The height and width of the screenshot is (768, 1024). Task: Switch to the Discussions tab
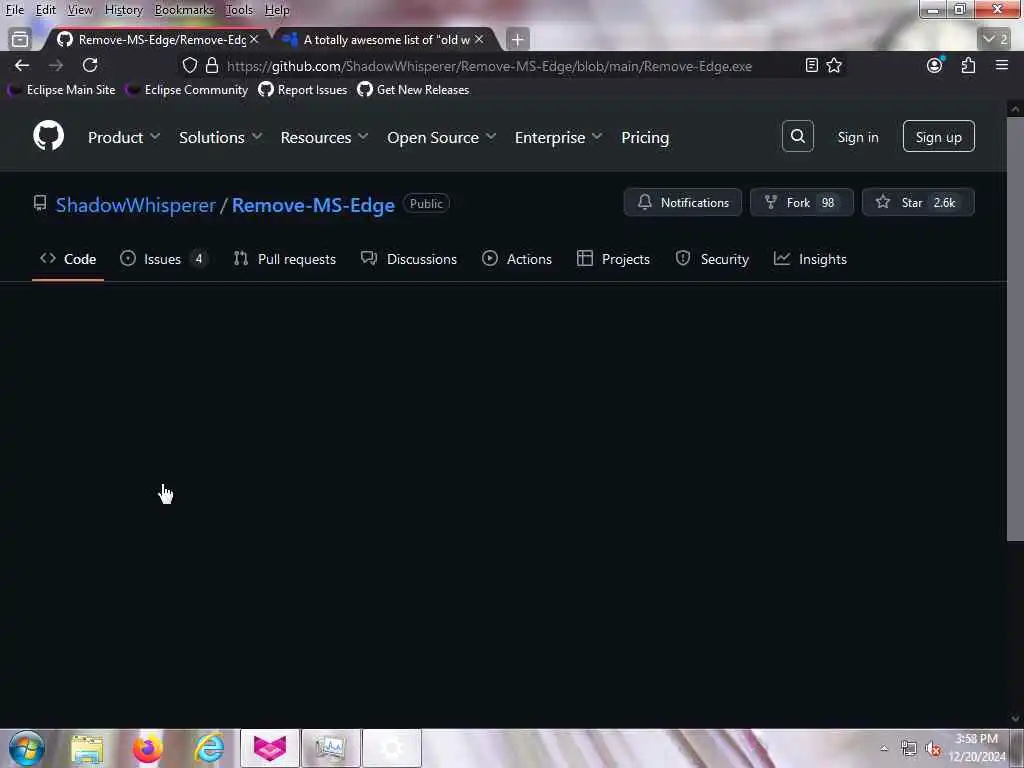coord(409,259)
